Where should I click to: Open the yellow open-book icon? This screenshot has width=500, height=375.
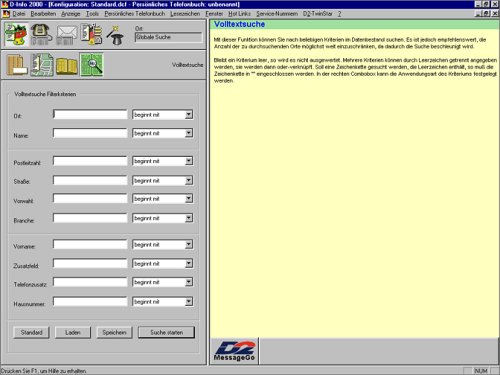[x=67, y=66]
